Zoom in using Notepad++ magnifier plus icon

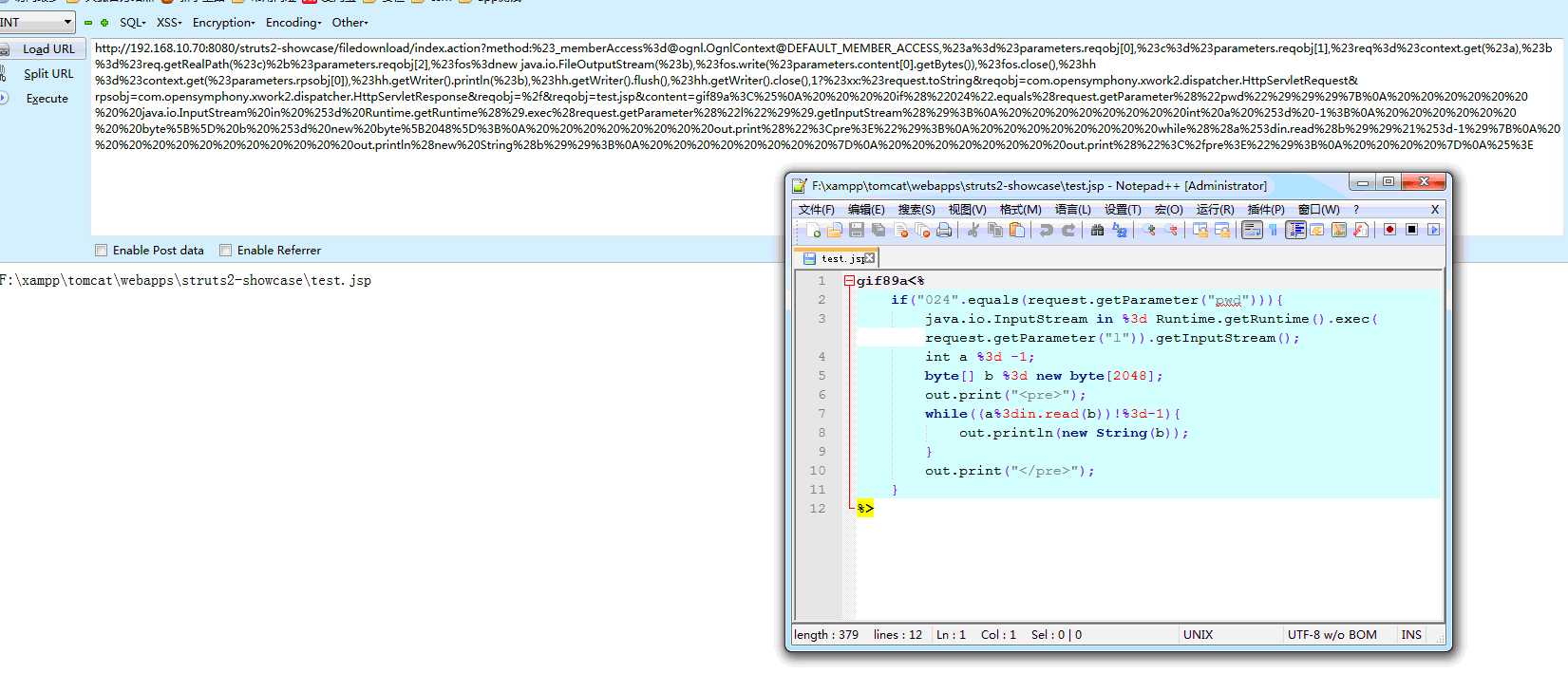(x=1148, y=230)
